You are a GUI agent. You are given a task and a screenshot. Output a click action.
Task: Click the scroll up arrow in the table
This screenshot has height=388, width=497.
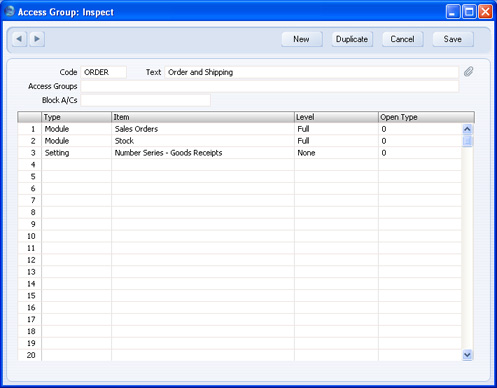[x=467, y=129]
